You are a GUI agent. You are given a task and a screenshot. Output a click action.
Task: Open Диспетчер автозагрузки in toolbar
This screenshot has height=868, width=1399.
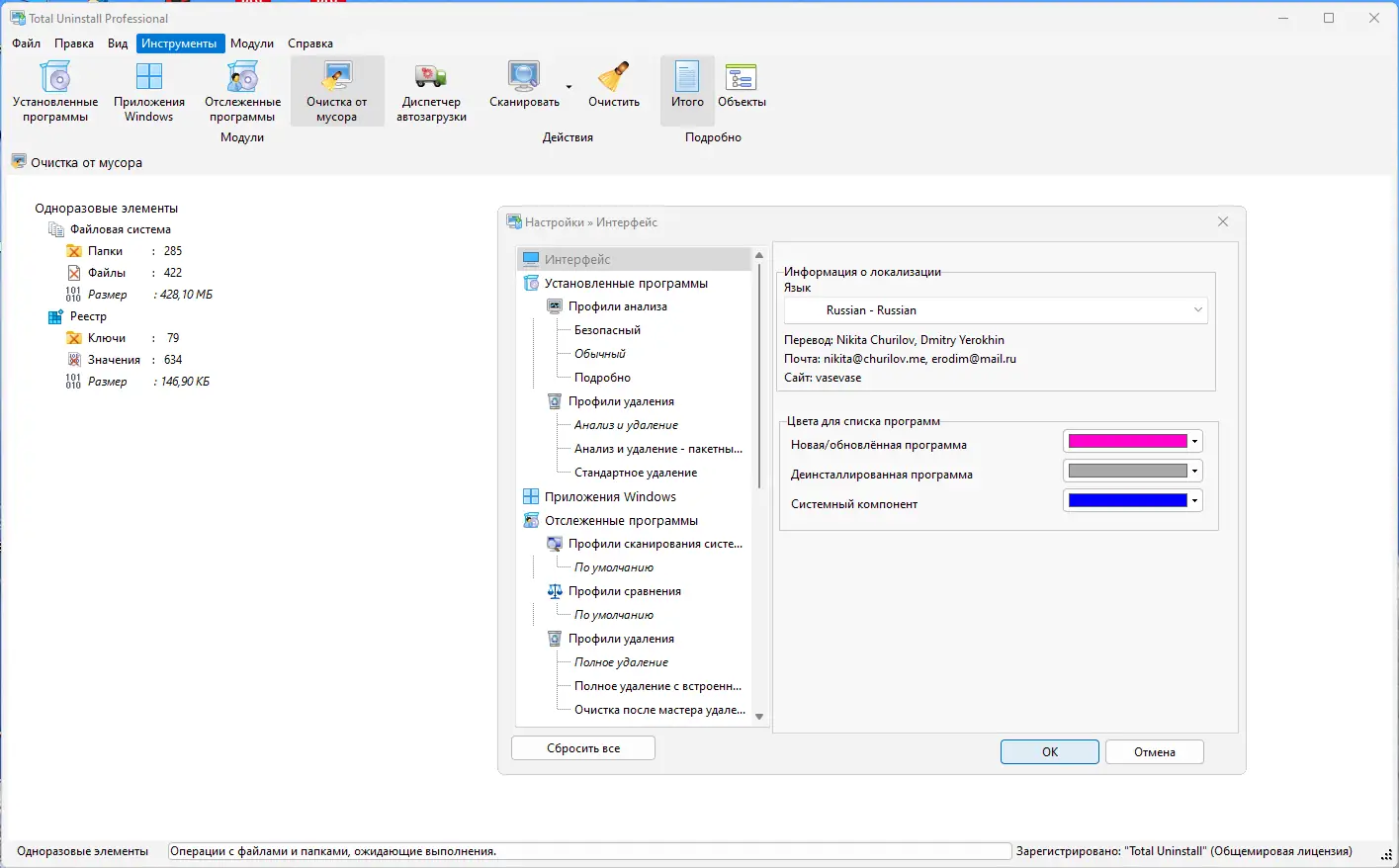coord(431,91)
